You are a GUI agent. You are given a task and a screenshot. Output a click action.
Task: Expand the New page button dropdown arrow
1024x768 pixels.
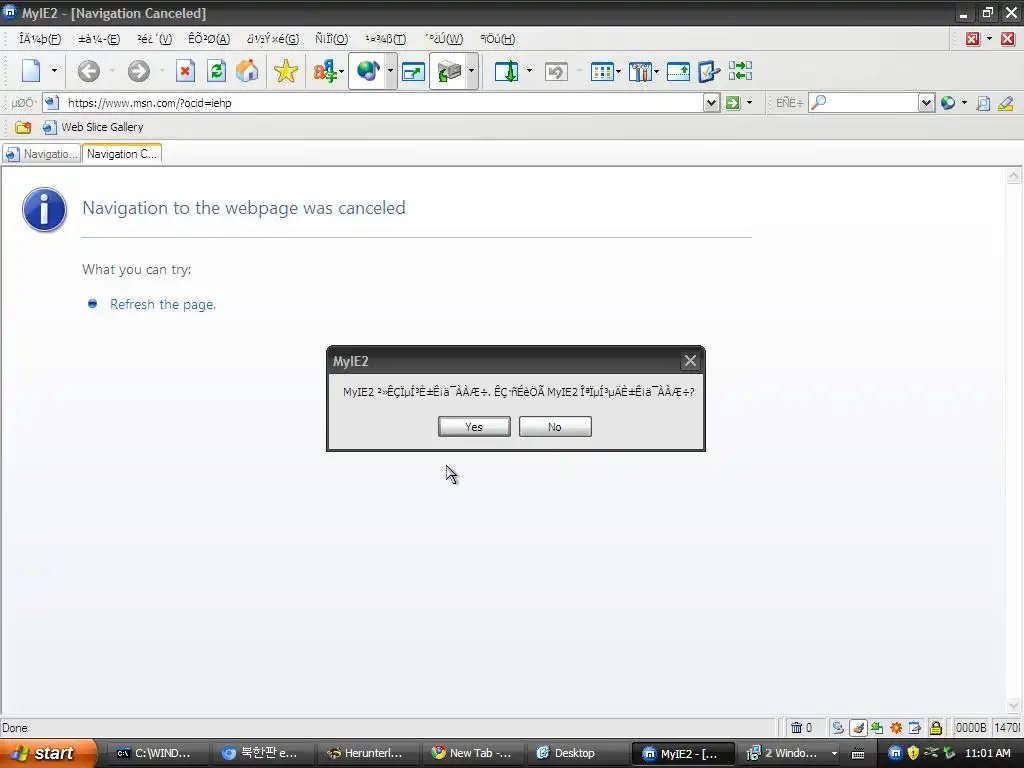click(54, 71)
